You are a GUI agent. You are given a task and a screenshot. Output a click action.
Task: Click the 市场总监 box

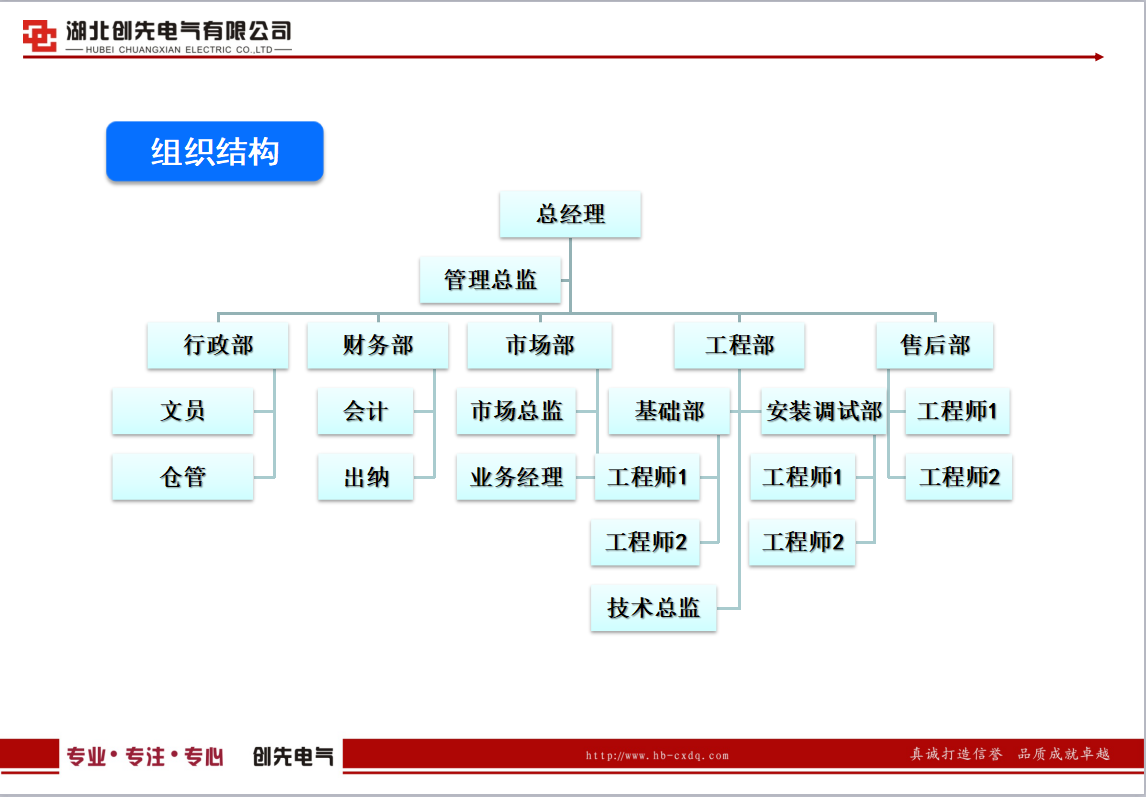pos(516,411)
